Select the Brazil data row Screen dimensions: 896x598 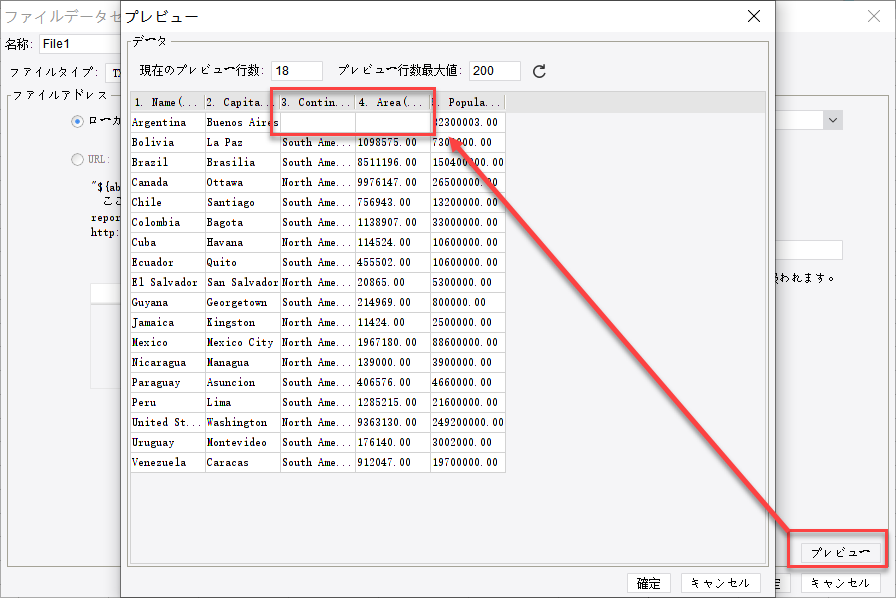pyautogui.click(x=166, y=161)
